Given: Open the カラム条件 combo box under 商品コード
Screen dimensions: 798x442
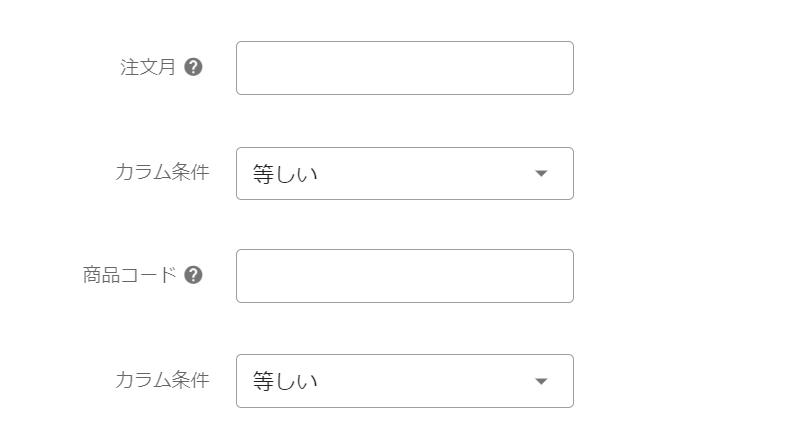Looking at the screenshot, I should click(x=404, y=381).
